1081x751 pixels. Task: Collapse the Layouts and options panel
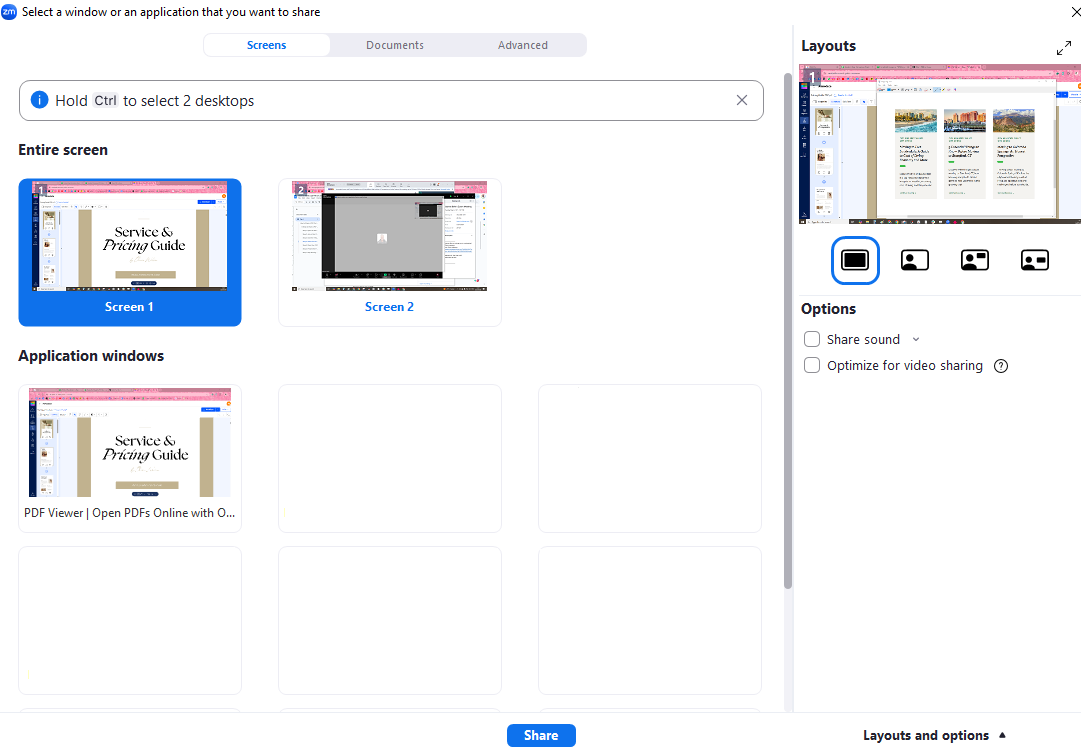coord(935,735)
